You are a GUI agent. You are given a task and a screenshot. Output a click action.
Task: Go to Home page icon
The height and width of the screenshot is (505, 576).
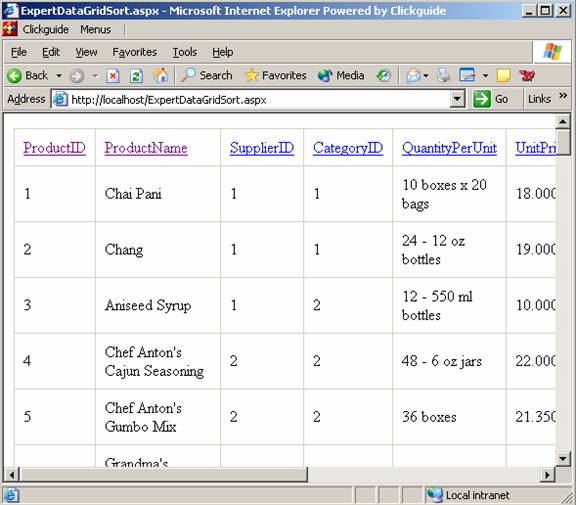161,75
